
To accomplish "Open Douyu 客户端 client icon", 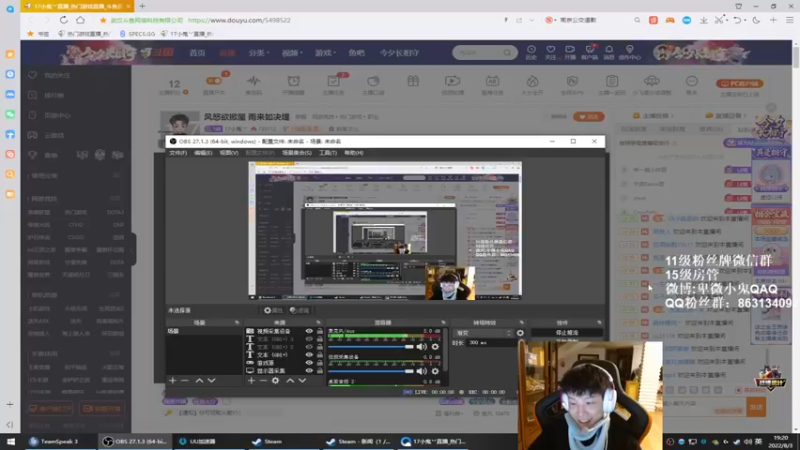I will coord(589,52).
